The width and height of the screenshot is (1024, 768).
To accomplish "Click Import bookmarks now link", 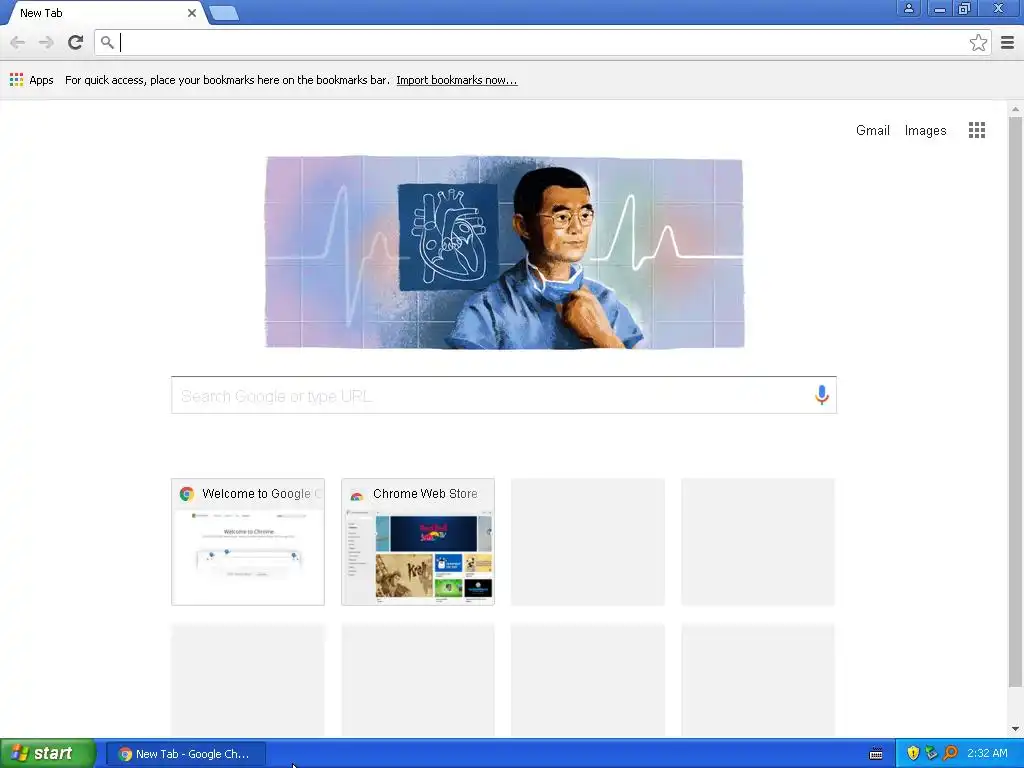I will point(456,80).
